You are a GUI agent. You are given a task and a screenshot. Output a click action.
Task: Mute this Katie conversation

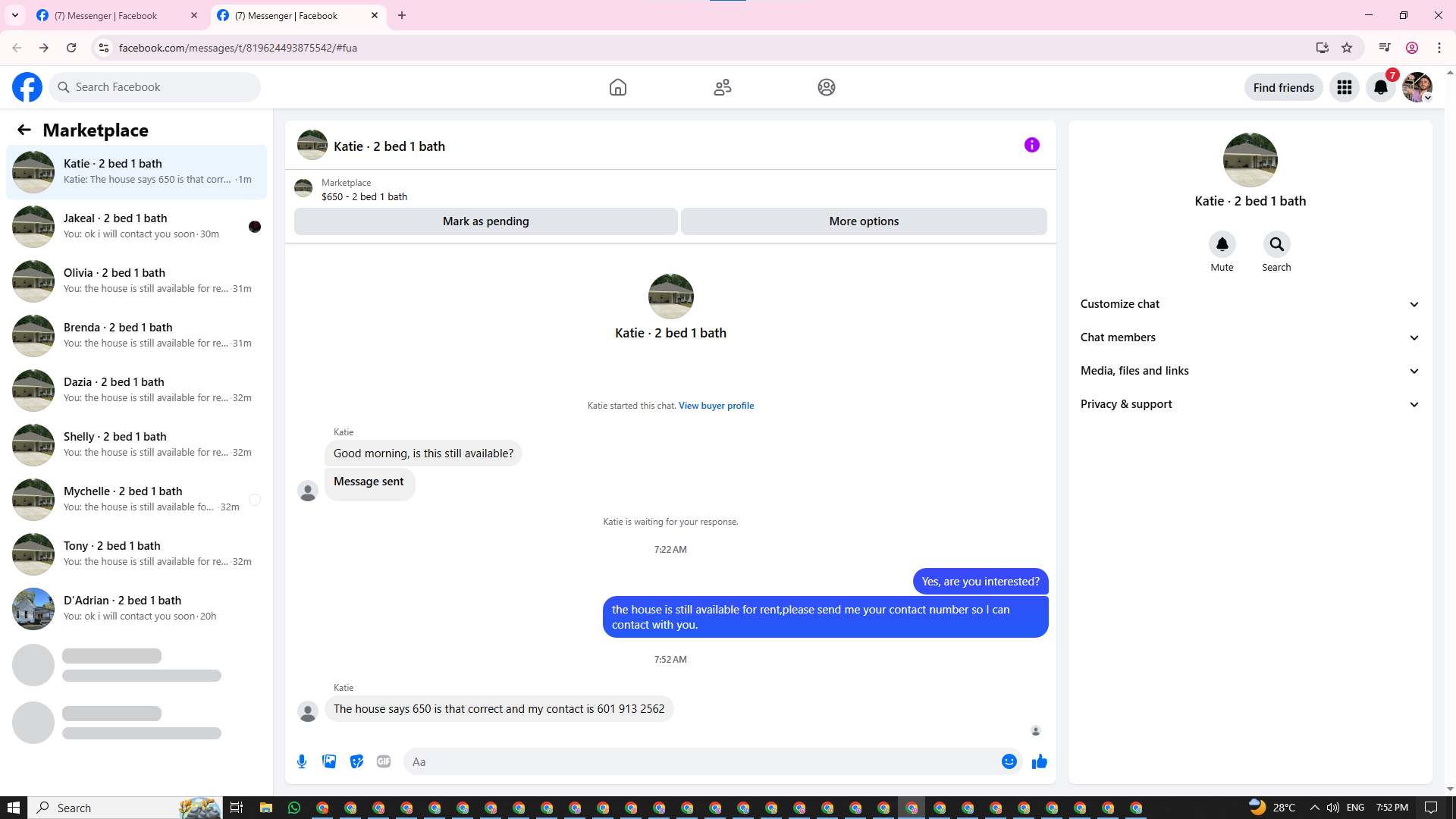pyautogui.click(x=1222, y=245)
